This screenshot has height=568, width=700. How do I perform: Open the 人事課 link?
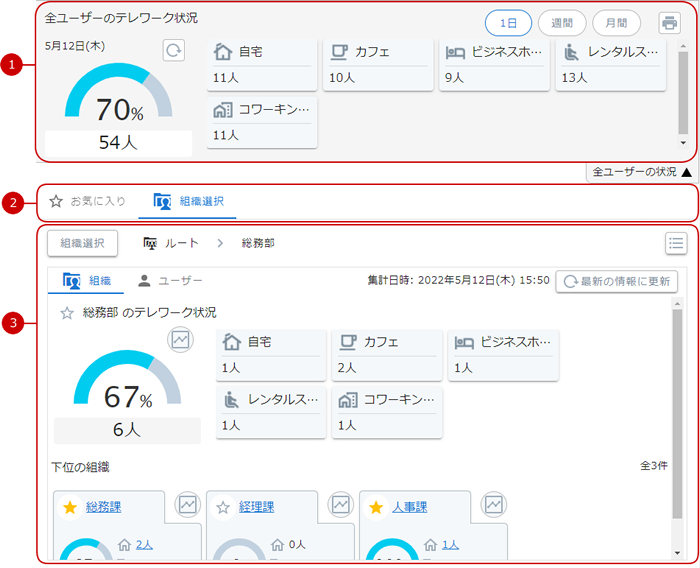pyautogui.click(x=410, y=507)
